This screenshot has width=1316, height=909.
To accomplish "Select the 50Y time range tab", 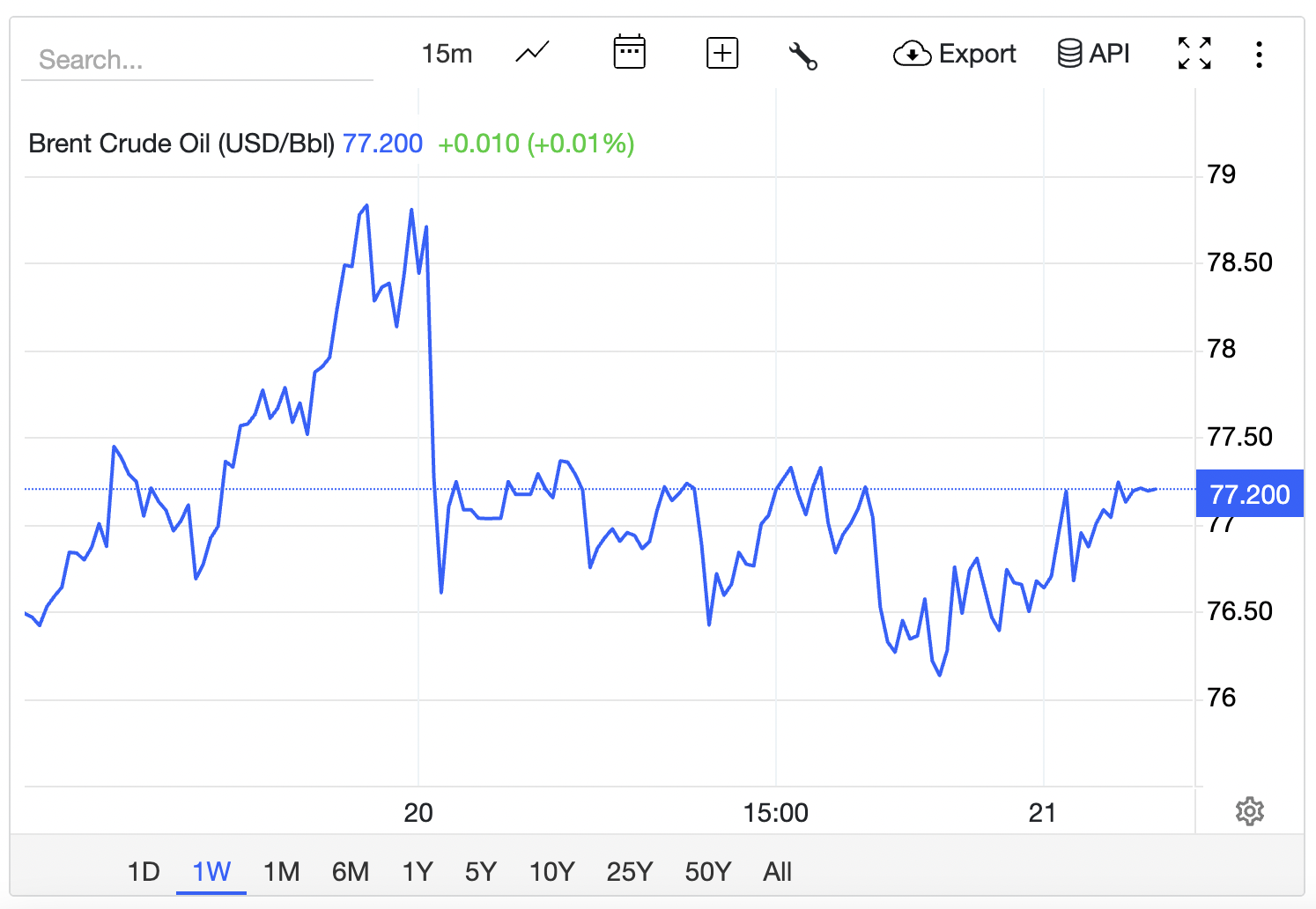I will pos(707,872).
